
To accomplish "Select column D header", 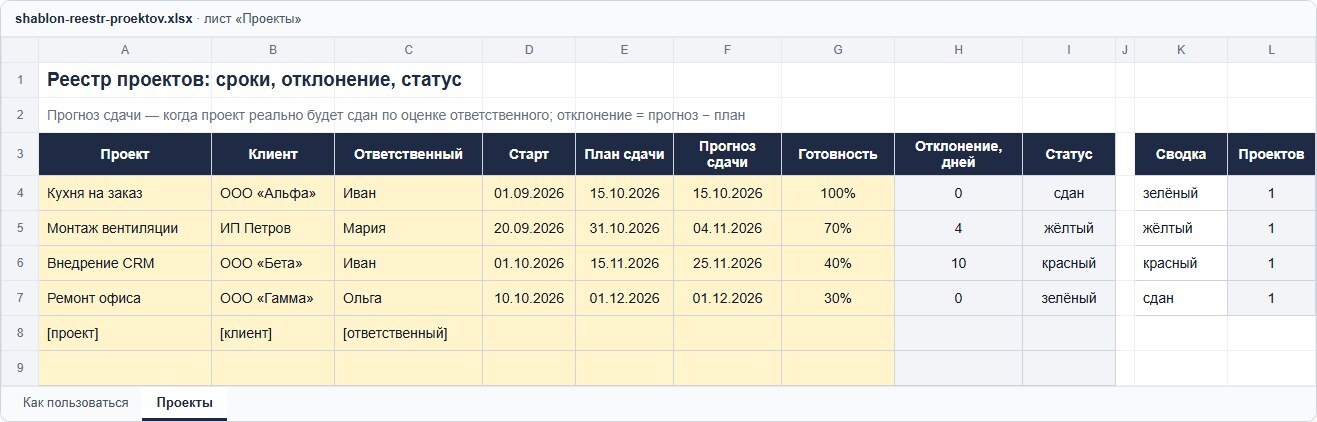I will pyautogui.click(x=529, y=50).
